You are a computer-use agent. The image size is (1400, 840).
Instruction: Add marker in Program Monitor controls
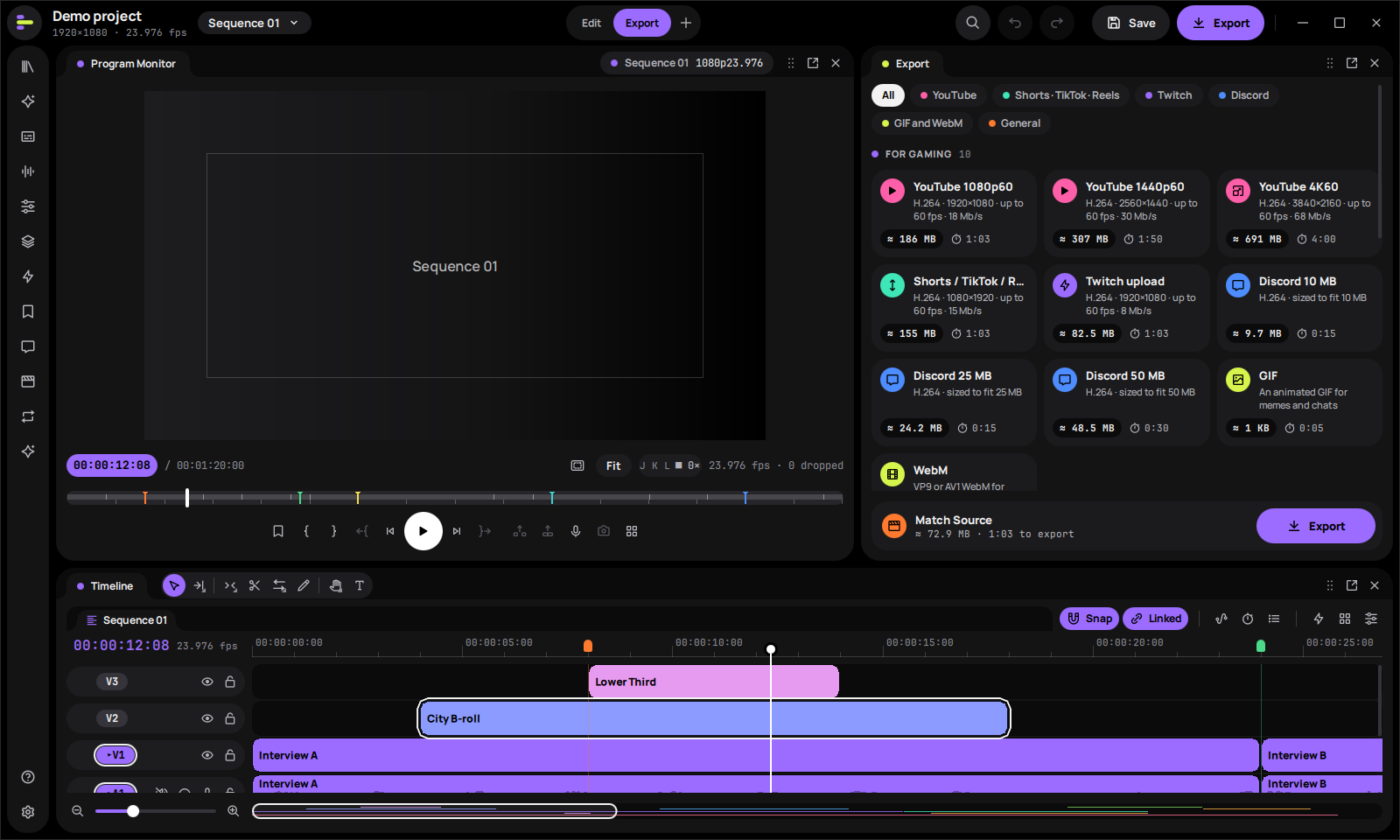(278, 531)
